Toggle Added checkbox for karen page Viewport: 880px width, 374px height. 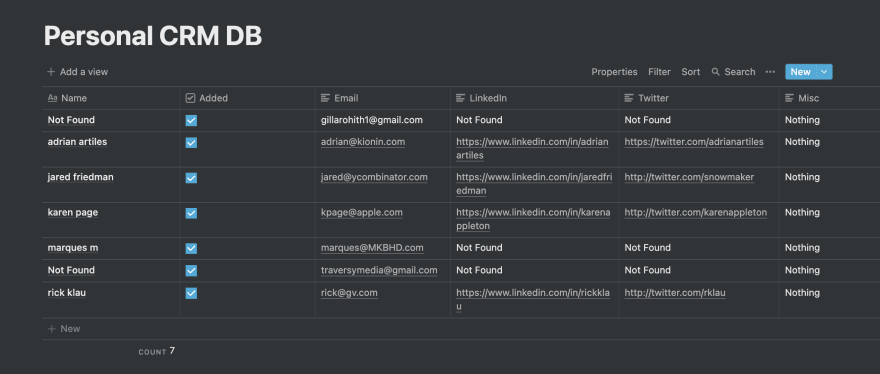(191, 213)
